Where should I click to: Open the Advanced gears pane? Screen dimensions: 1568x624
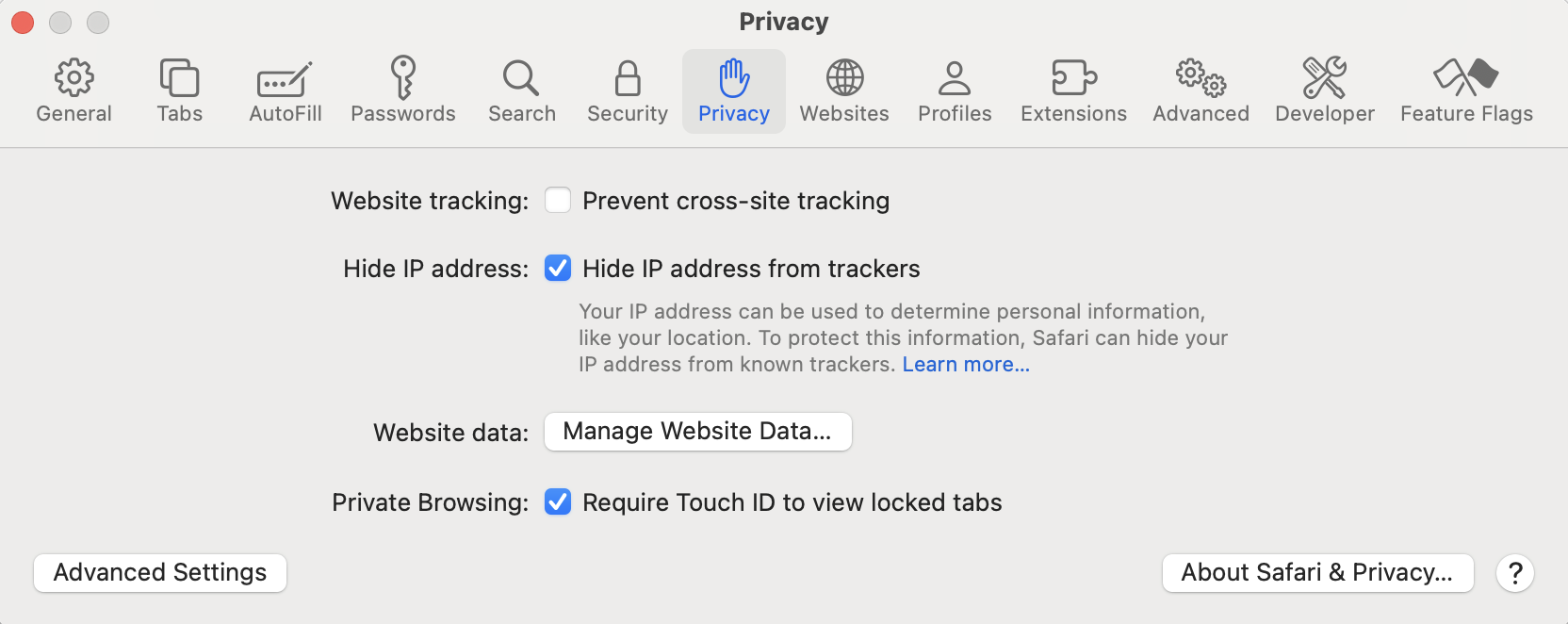coord(1200,78)
